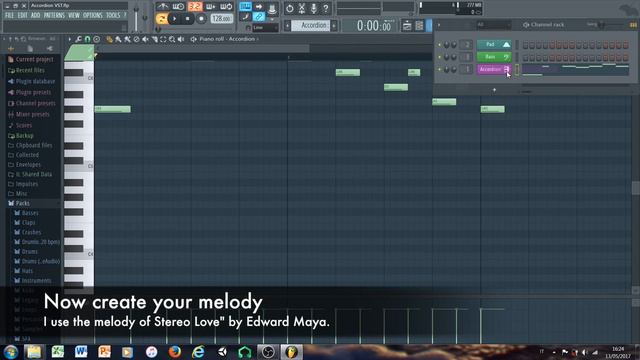The width and height of the screenshot is (640, 360).
Task: Select the brush draw-mode icon
Action: pos(245,17)
